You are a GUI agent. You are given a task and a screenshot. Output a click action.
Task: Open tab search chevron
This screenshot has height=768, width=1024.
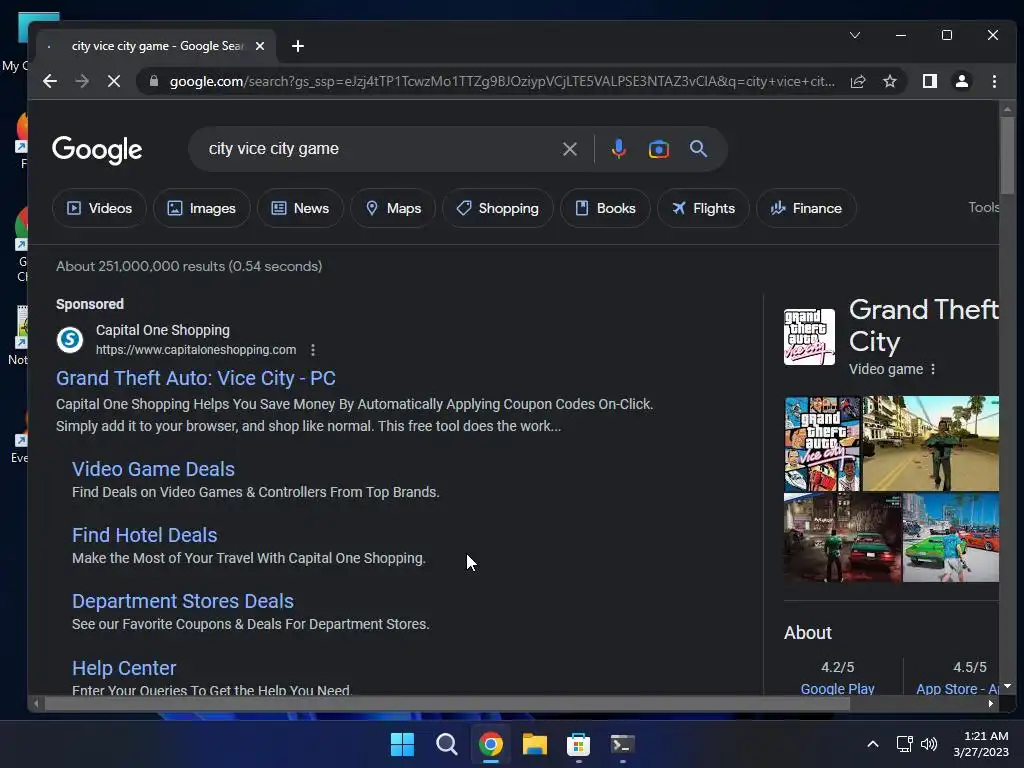855,35
